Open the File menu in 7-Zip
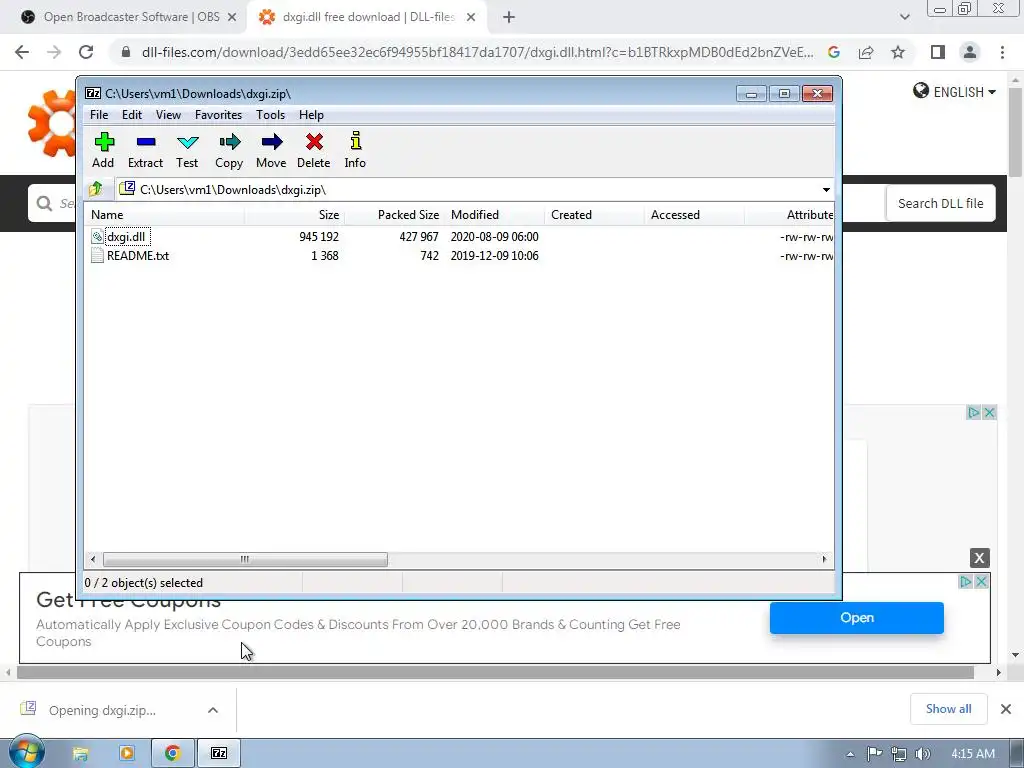 [99, 115]
